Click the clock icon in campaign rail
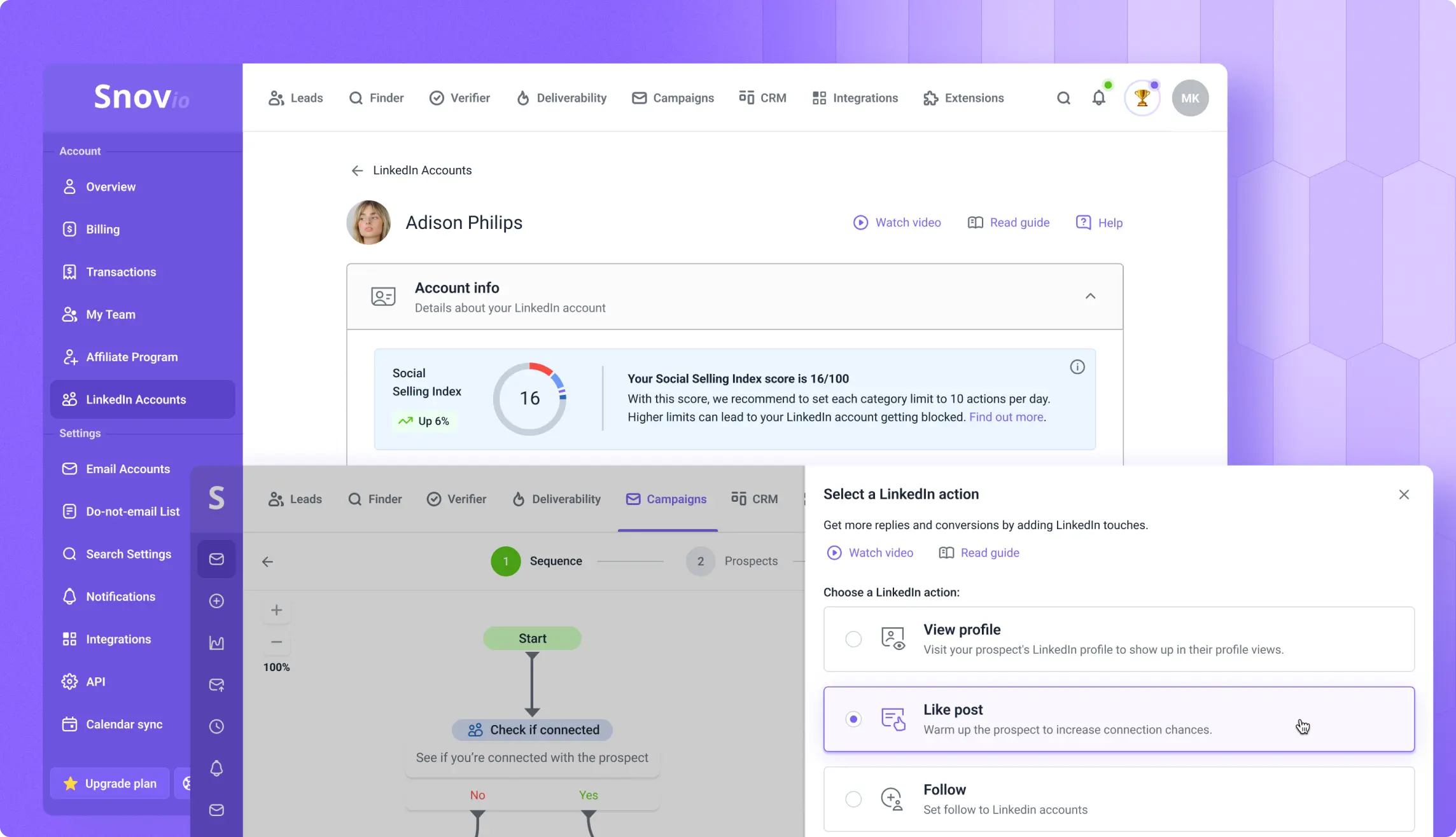1456x837 pixels. point(216,726)
